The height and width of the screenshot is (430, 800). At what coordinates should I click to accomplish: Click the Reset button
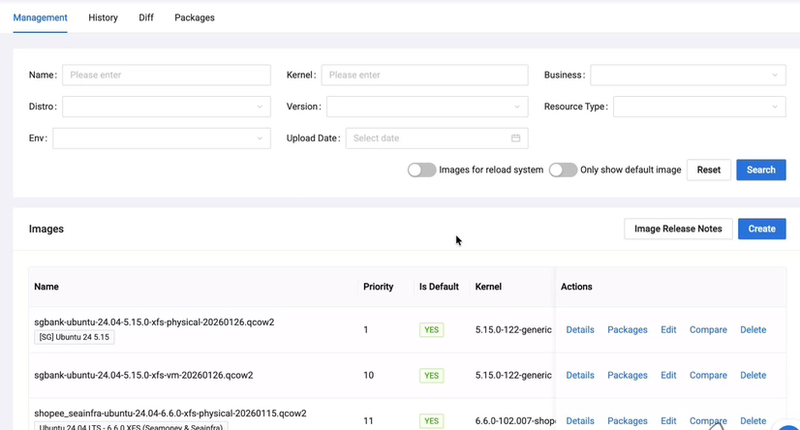(709, 170)
